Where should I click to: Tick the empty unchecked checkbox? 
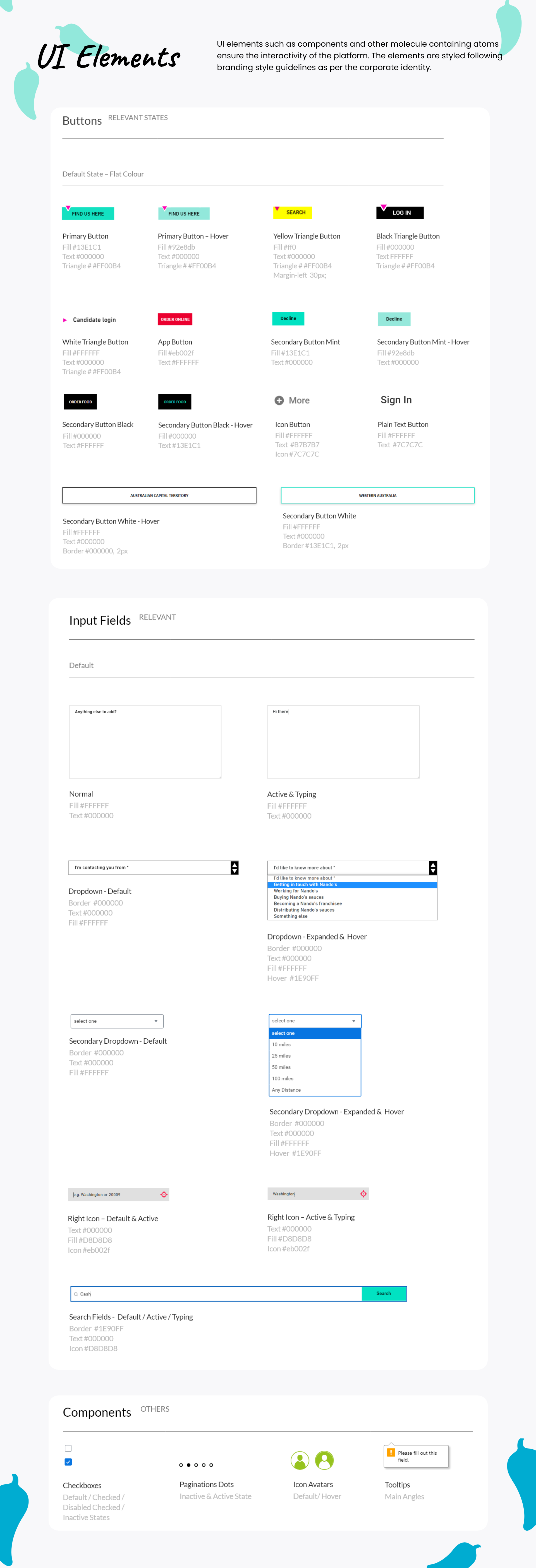[x=68, y=1448]
